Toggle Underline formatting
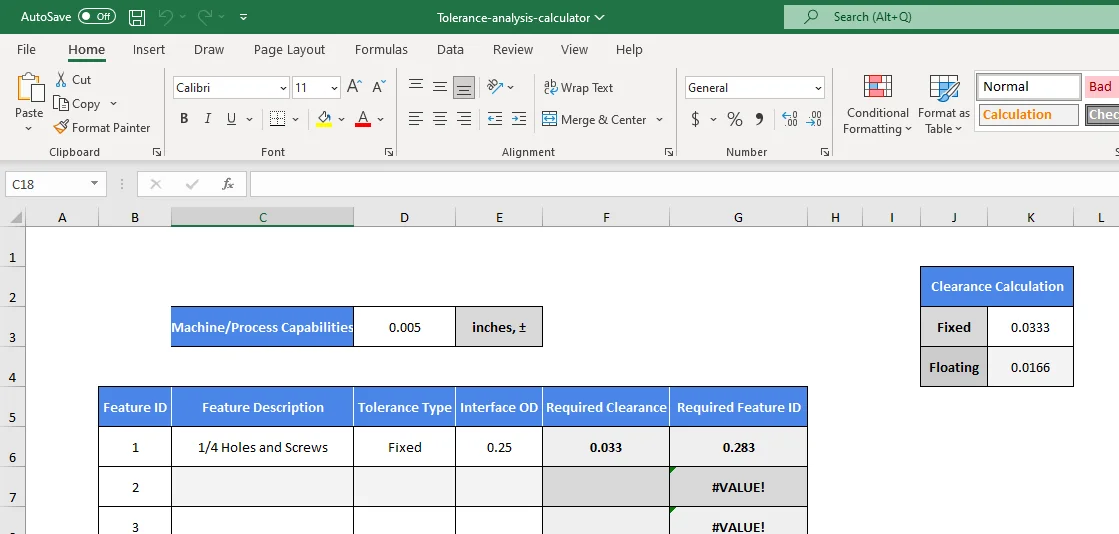The height and width of the screenshot is (534, 1119). 231,119
